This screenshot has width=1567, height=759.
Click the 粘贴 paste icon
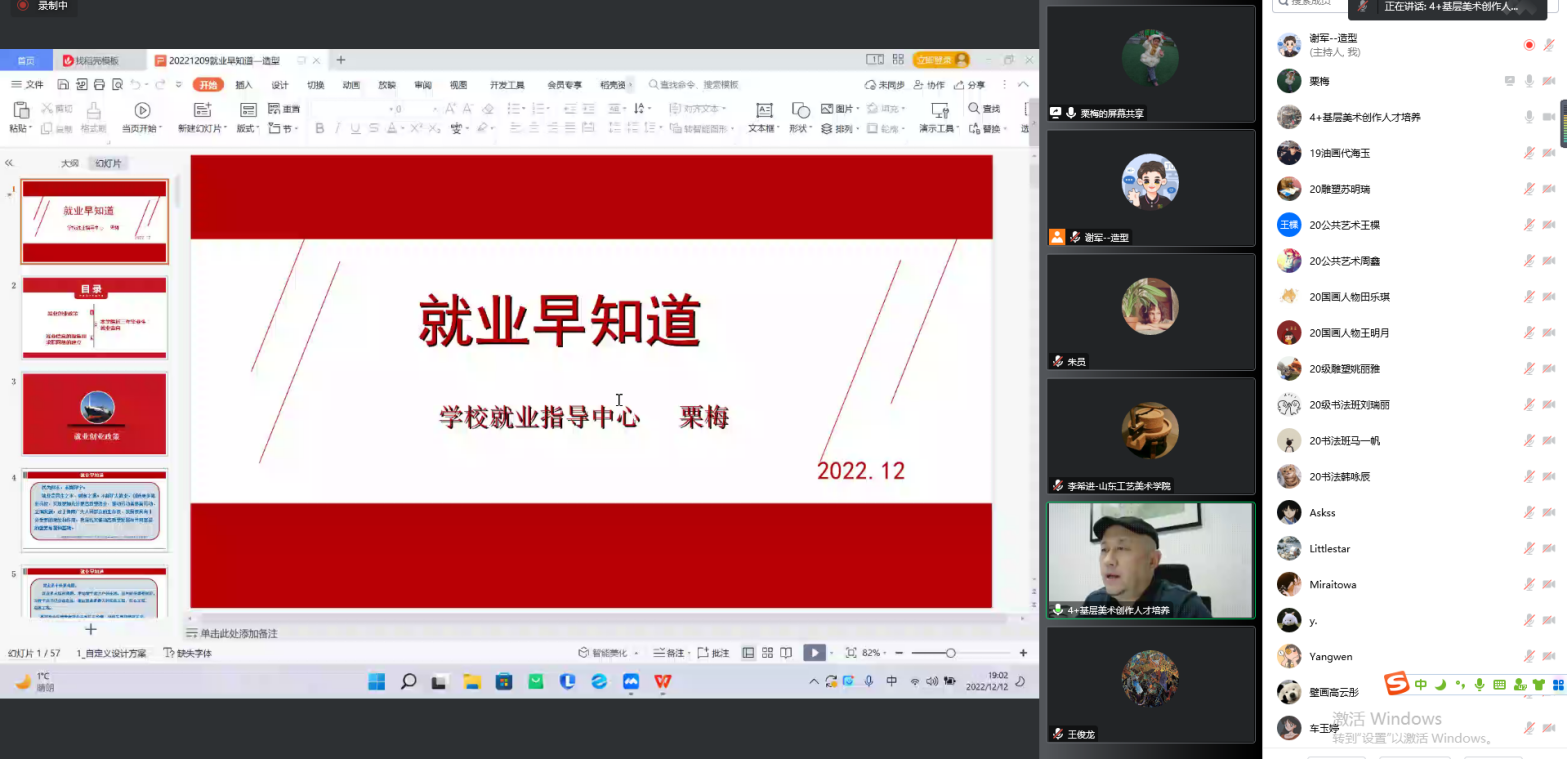(x=20, y=110)
